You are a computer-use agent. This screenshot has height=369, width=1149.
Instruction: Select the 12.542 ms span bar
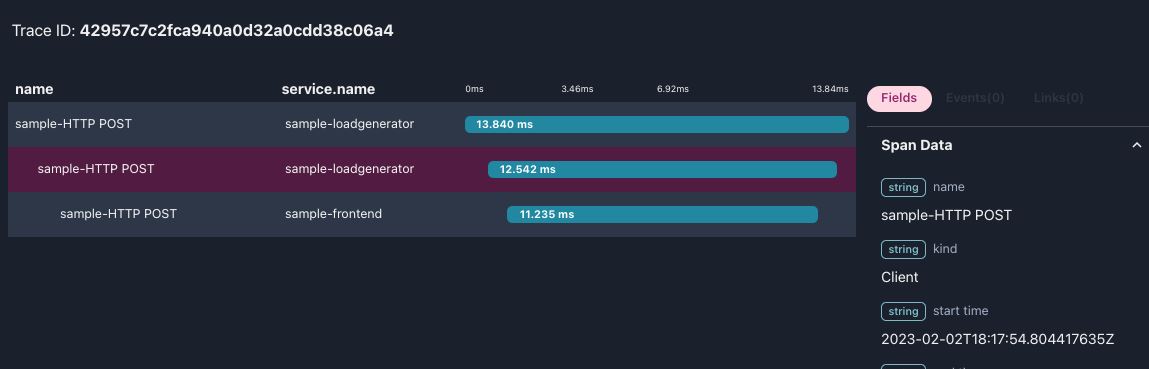[x=662, y=169]
